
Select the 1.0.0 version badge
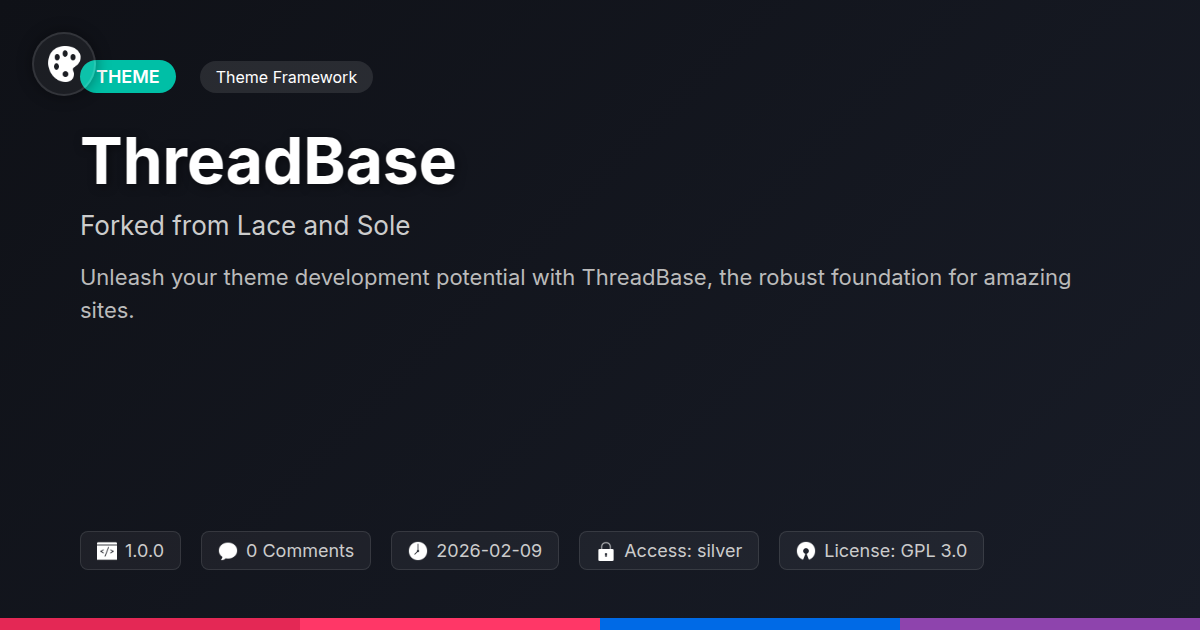point(130,551)
